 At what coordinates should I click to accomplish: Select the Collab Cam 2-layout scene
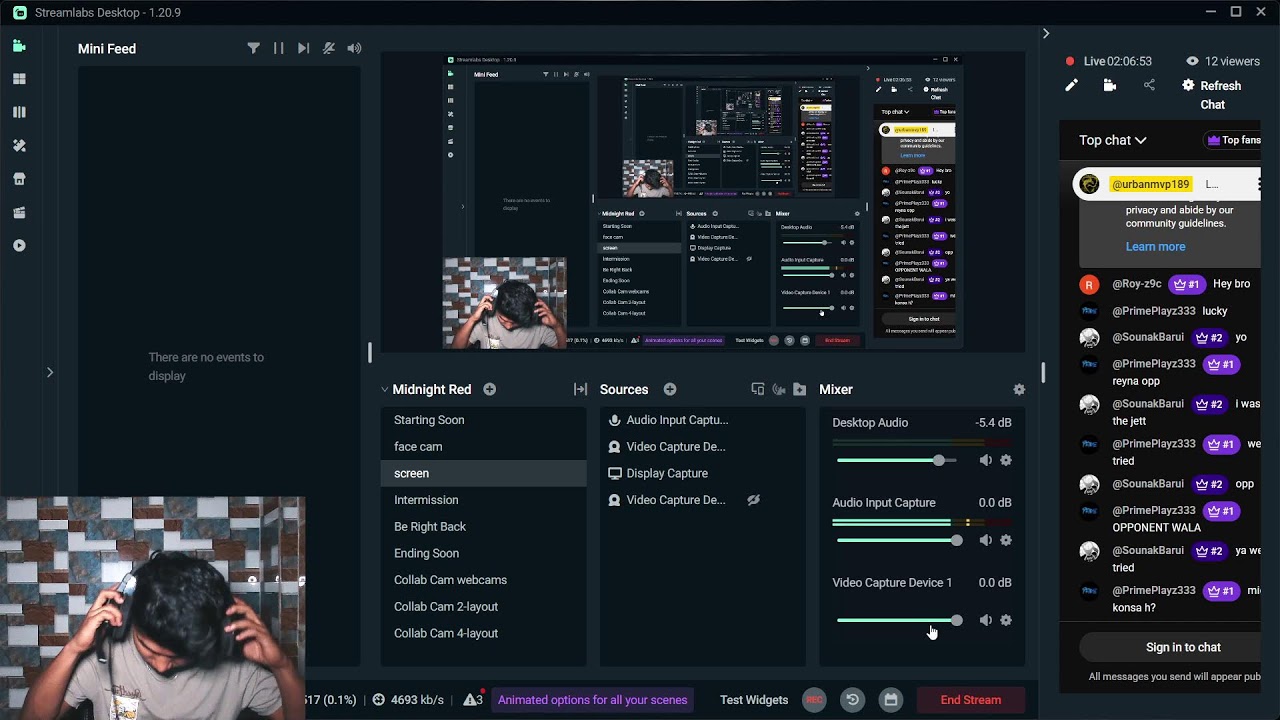coord(483,607)
